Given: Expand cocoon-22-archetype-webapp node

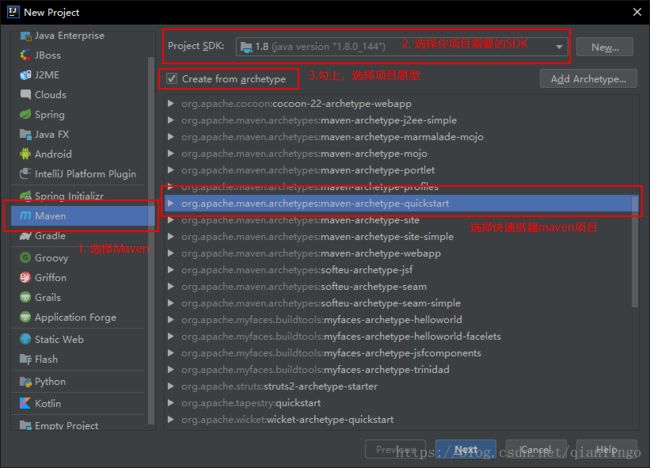Looking at the screenshot, I should pyautogui.click(x=170, y=104).
